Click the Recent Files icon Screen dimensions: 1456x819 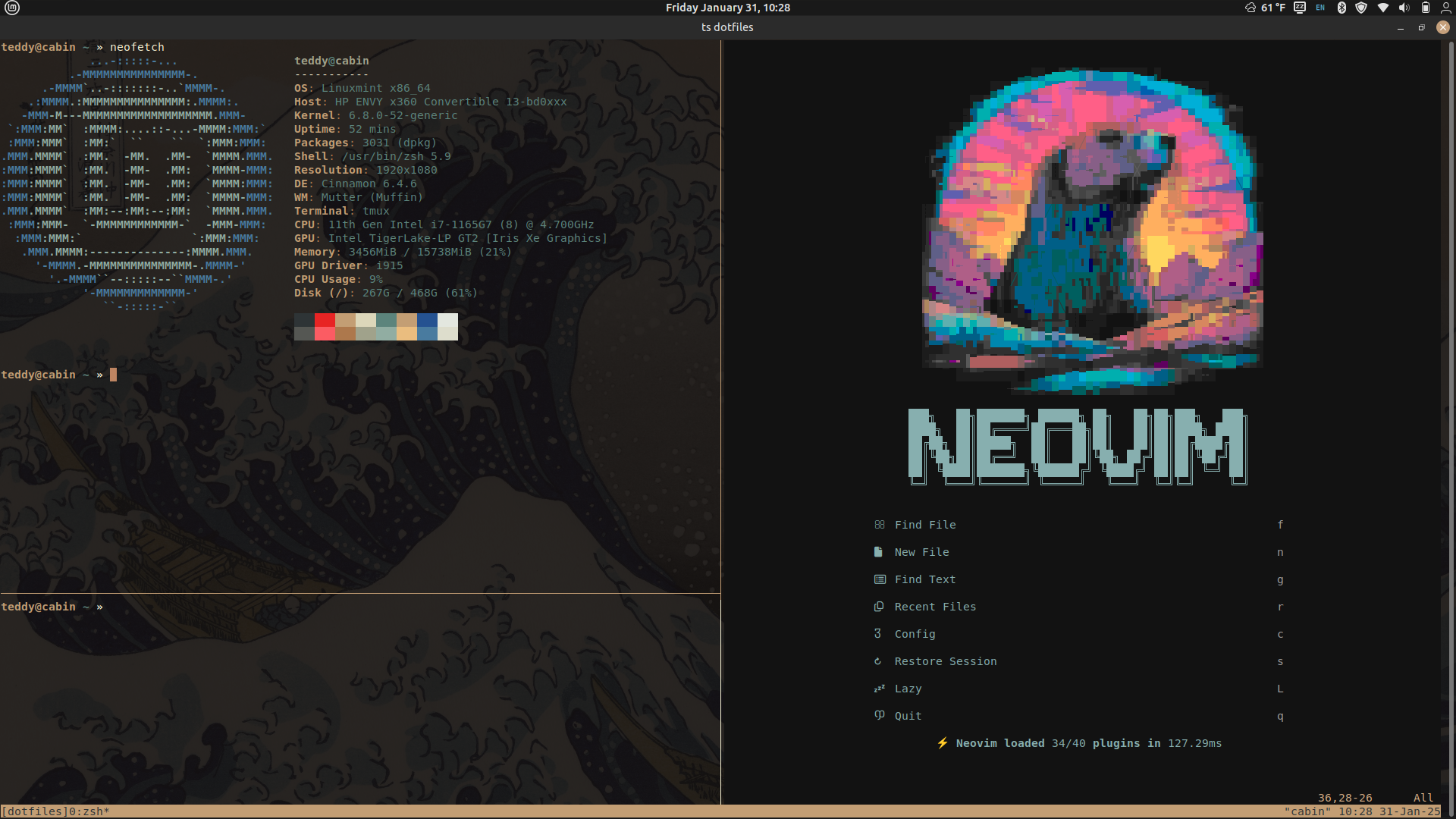[879, 607]
